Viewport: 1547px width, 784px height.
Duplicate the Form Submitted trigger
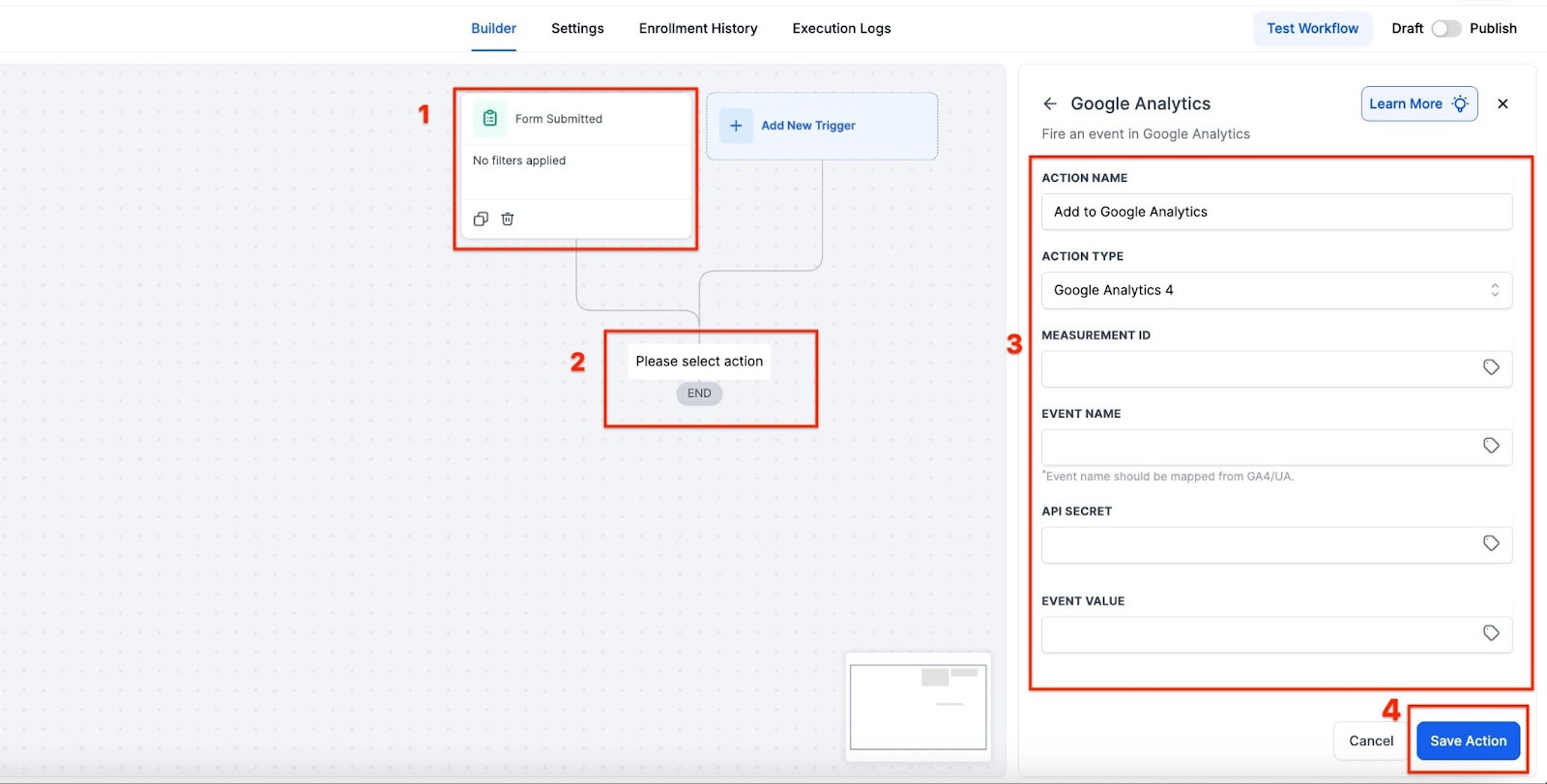(481, 219)
